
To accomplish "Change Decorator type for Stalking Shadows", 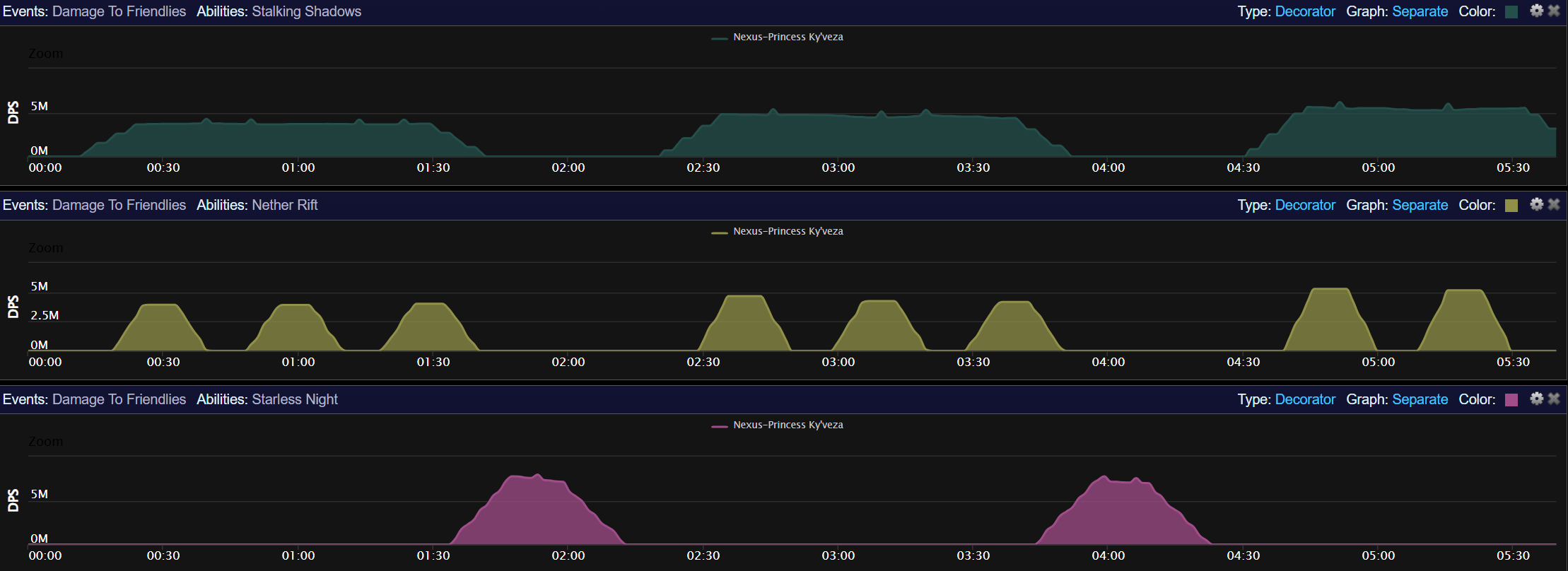I will (1305, 11).
